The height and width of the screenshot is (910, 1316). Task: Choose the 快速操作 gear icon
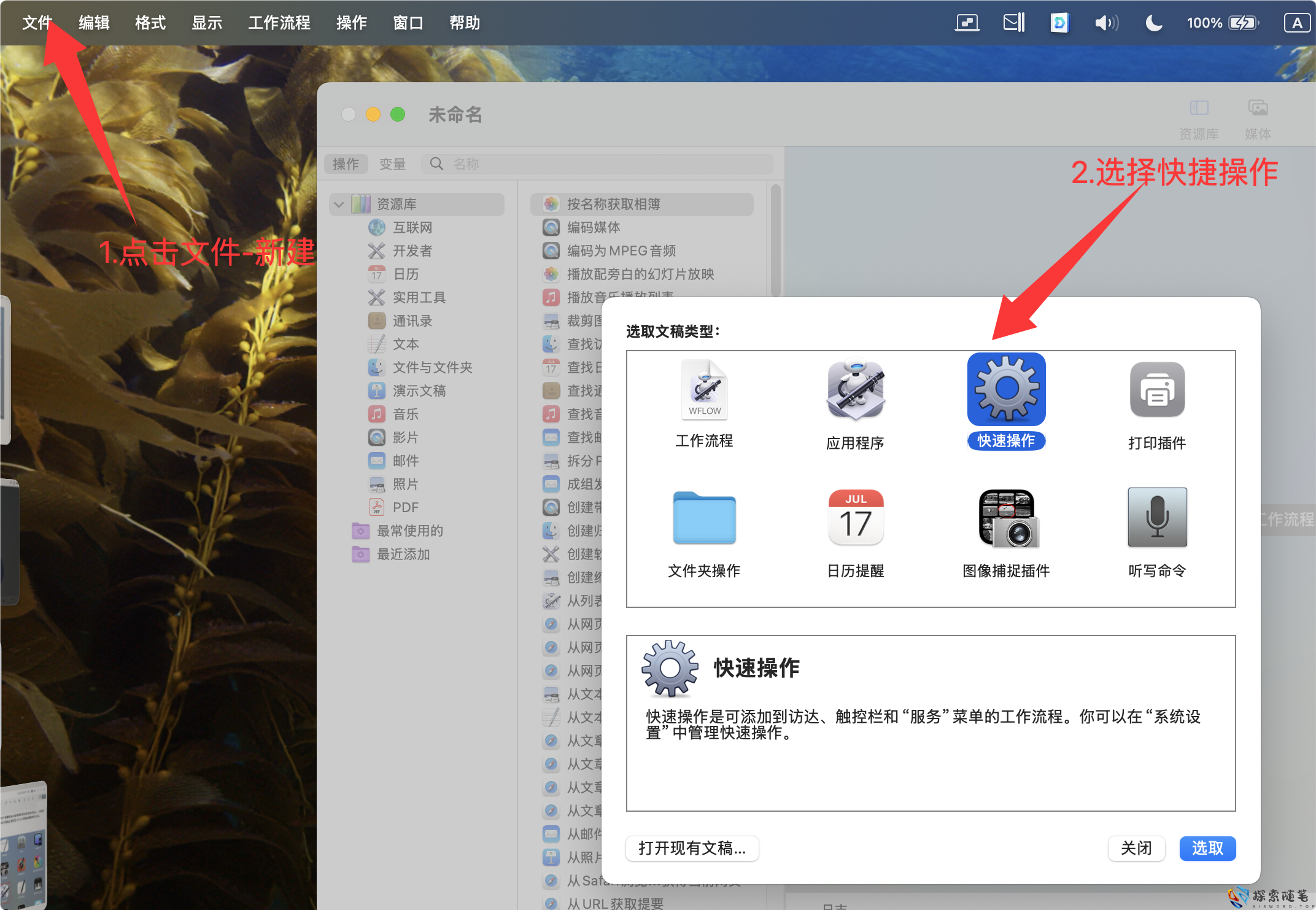[x=1005, y=389]
